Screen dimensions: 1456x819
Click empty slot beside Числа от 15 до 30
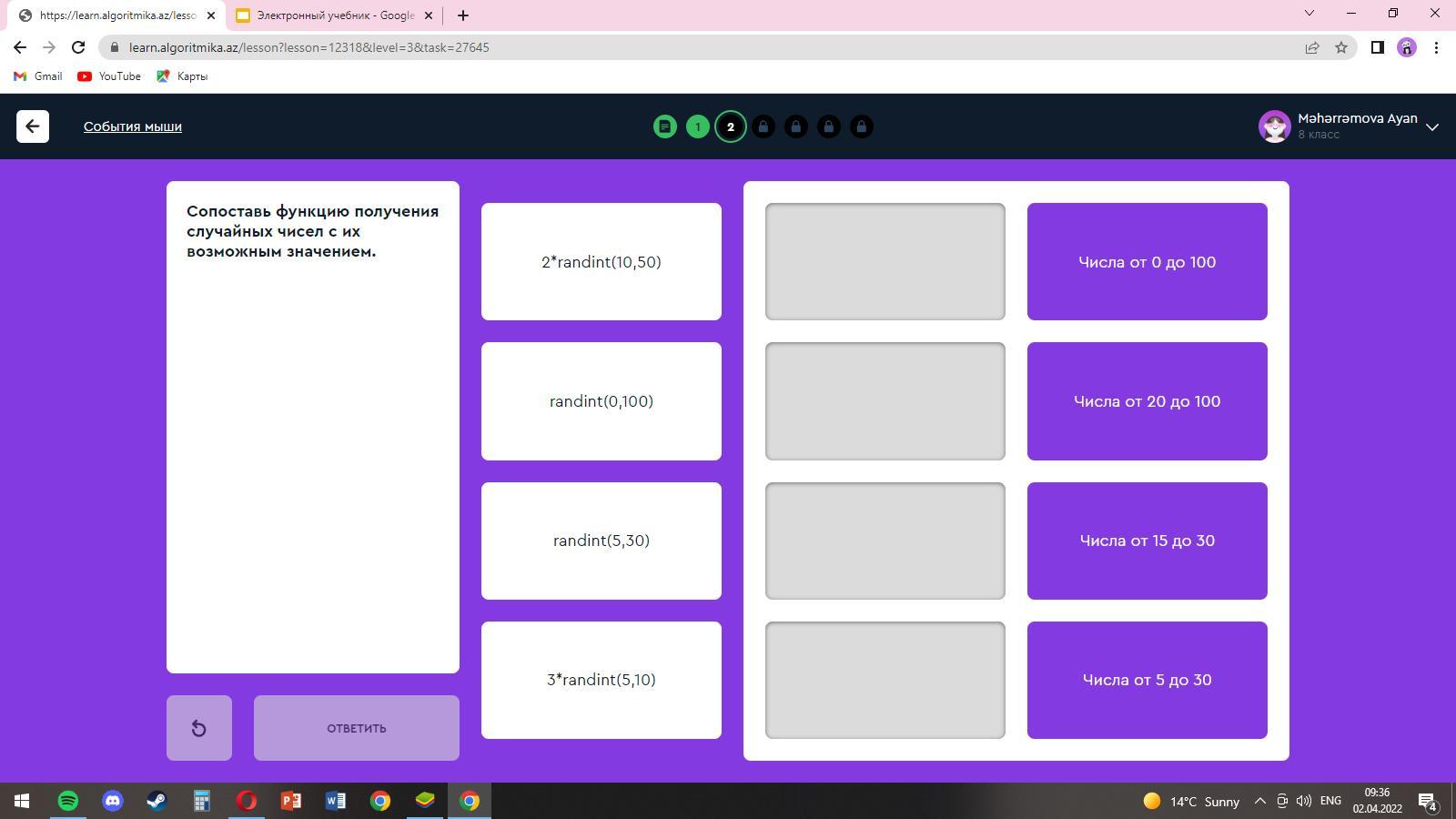point(885,541)
